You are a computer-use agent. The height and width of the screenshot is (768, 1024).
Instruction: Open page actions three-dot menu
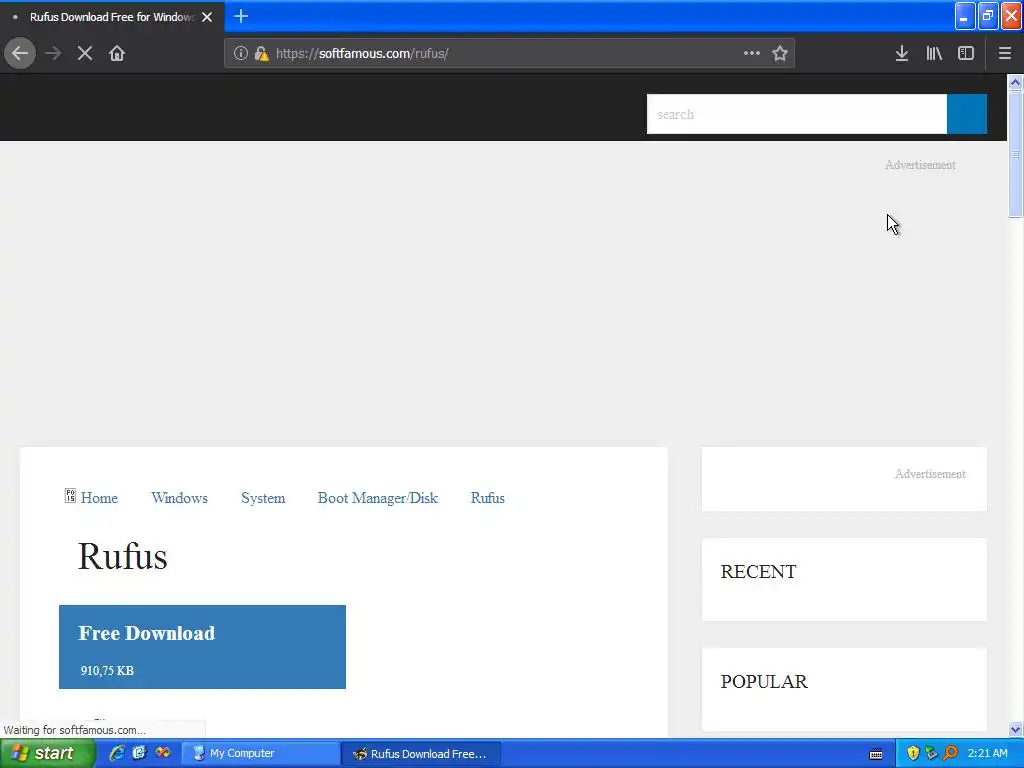(752, 53)
